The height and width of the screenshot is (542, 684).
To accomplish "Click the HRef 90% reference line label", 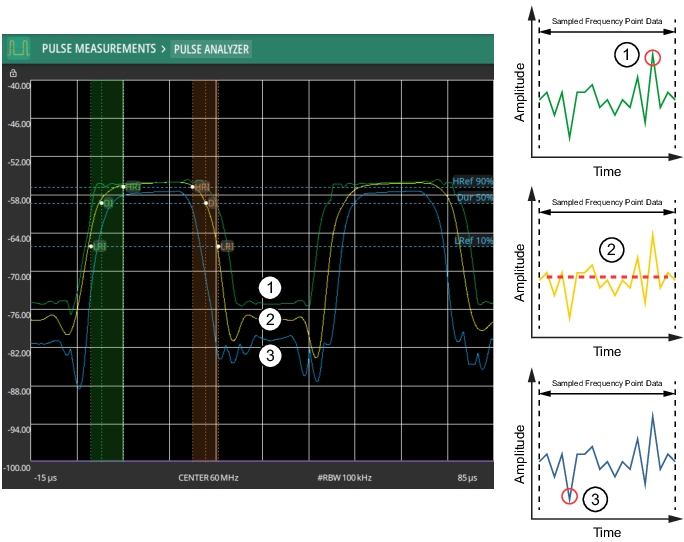I will pos(473,180).
